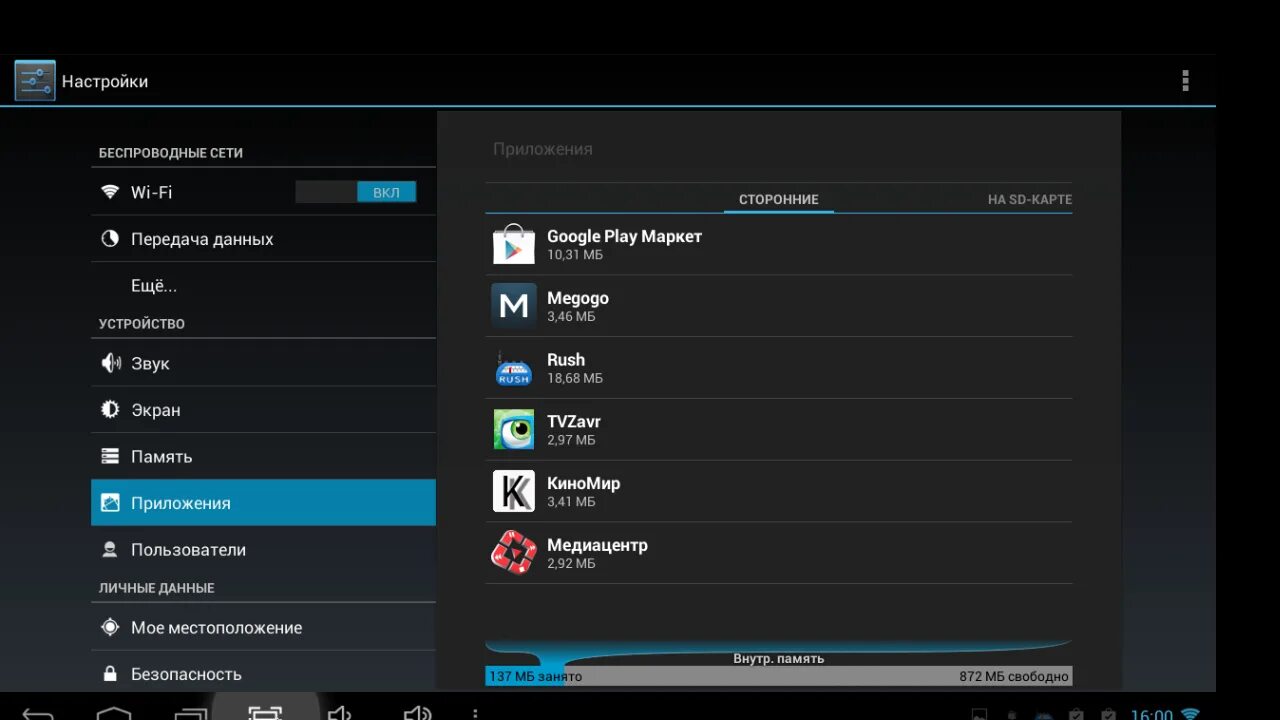Open Megogo app details
The image size is (1280, 720).
tap(779, 306)
